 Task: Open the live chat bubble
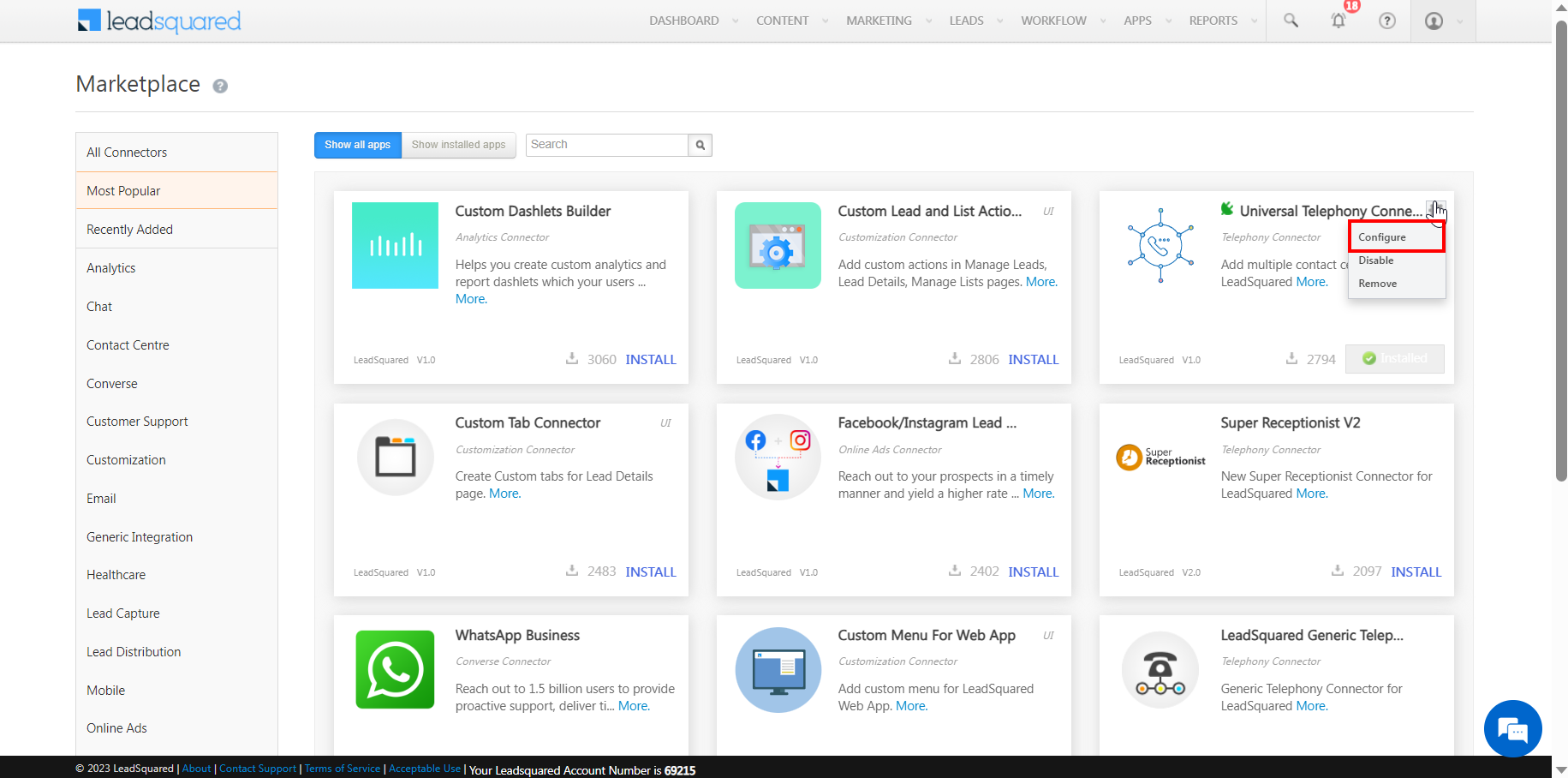[x=1512, y=728]
